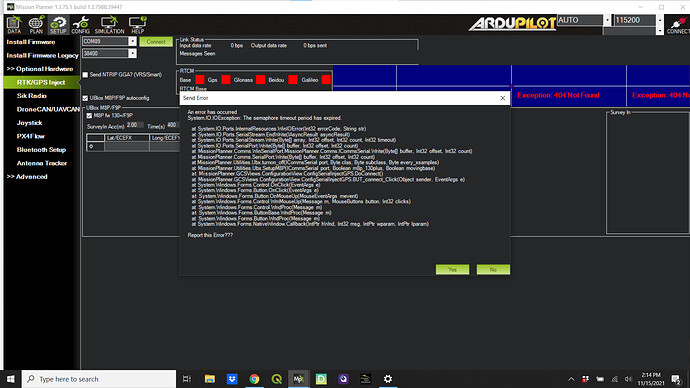The height and width of the screenshot is (388, 690).
Task: Open the Antenna Tracker page
Action: pos(42,163)
